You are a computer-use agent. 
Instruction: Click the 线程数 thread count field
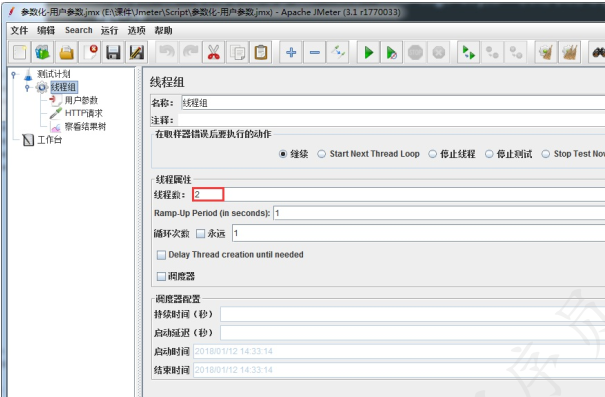pos(399,194)
